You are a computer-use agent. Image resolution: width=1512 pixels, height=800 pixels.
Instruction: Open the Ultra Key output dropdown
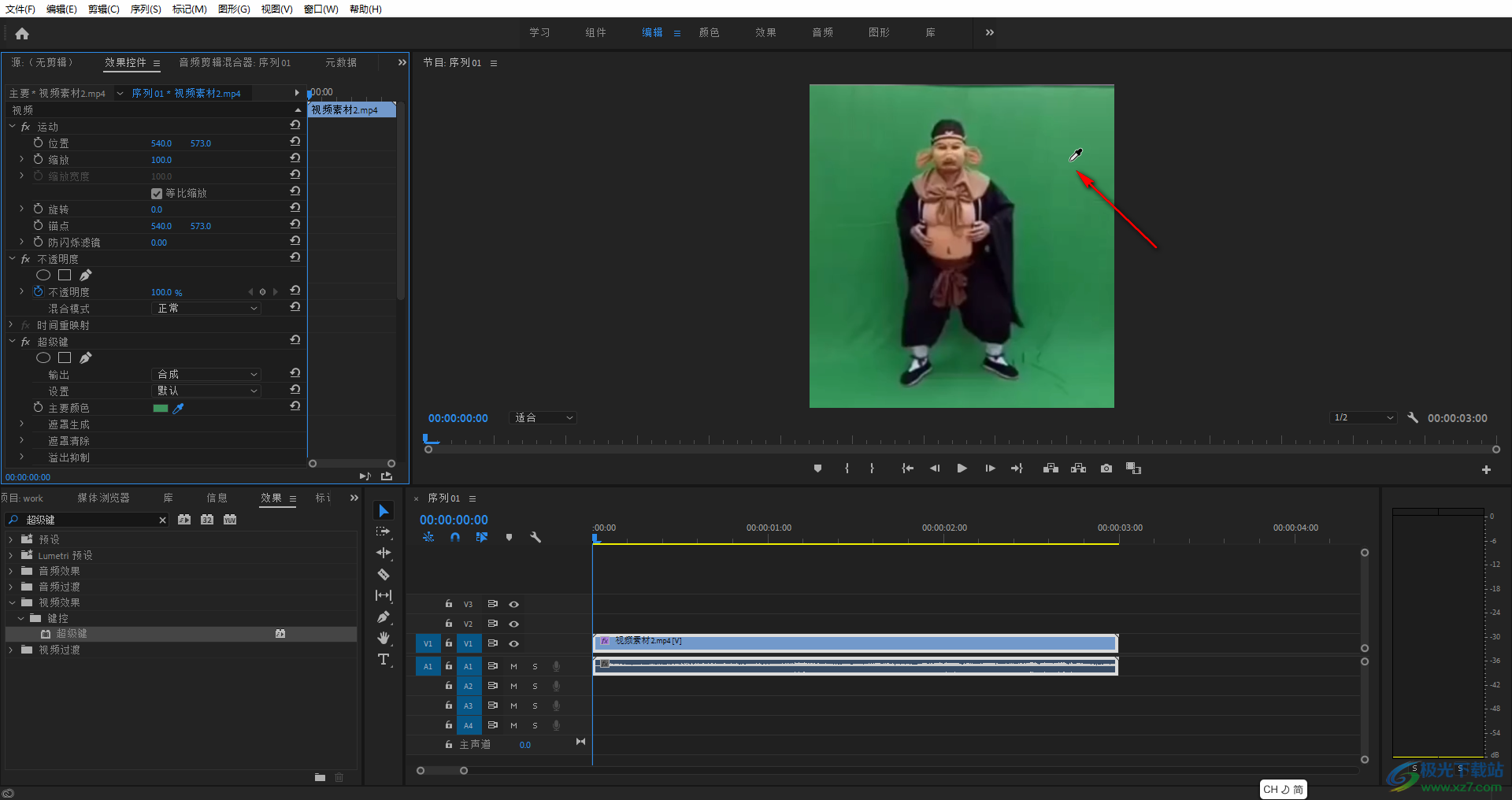206,374
